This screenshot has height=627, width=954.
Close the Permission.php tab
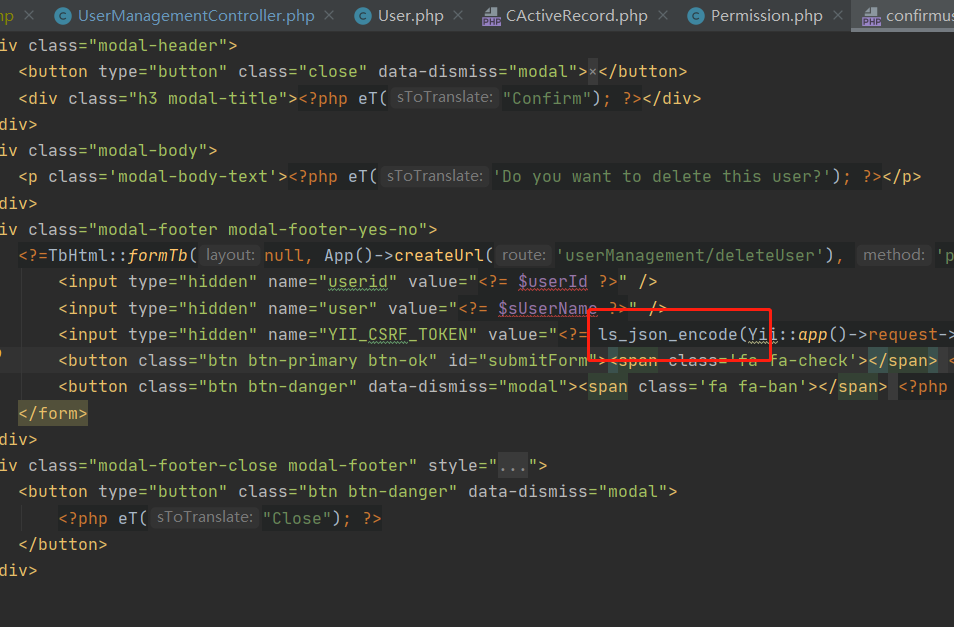(x=838, y=16)
